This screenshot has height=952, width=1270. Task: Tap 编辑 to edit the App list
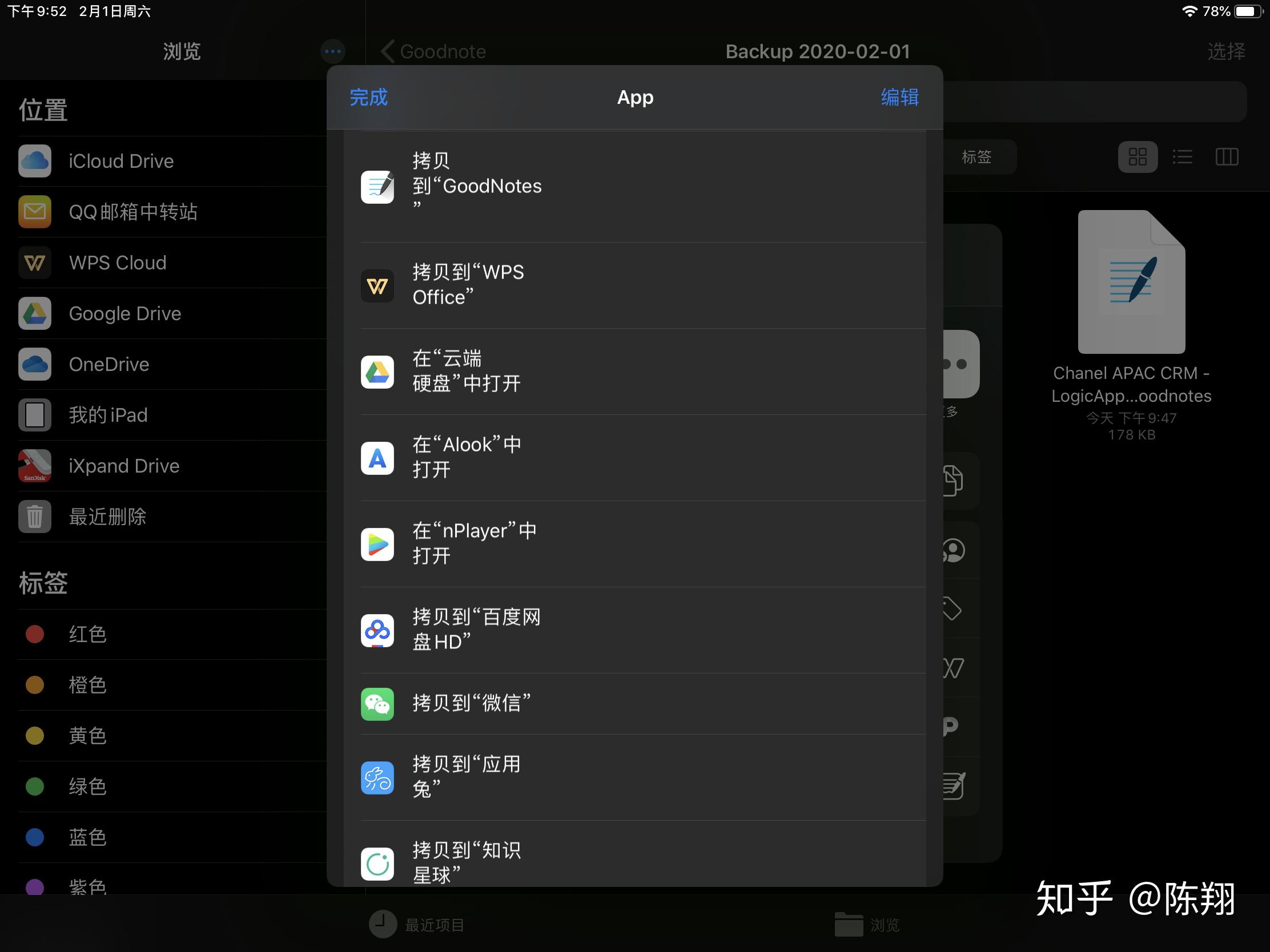[x=900, y=98]
